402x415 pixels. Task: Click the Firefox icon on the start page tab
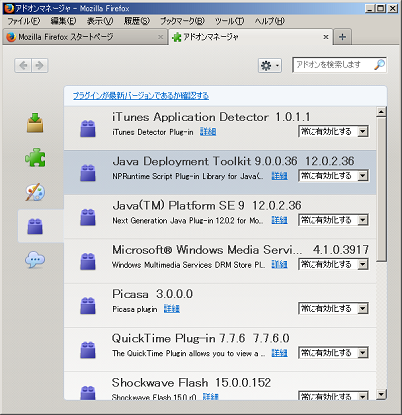11,37
